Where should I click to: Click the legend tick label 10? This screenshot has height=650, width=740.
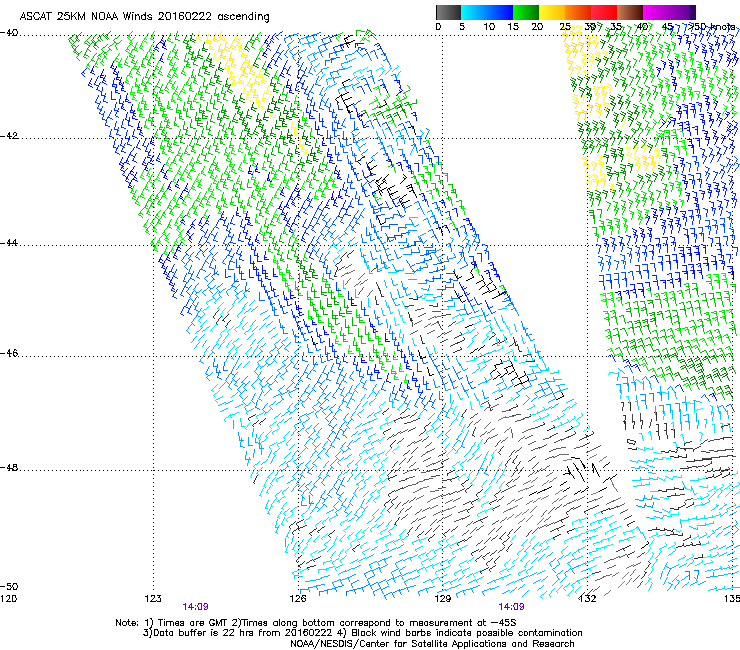coord(489,27)
